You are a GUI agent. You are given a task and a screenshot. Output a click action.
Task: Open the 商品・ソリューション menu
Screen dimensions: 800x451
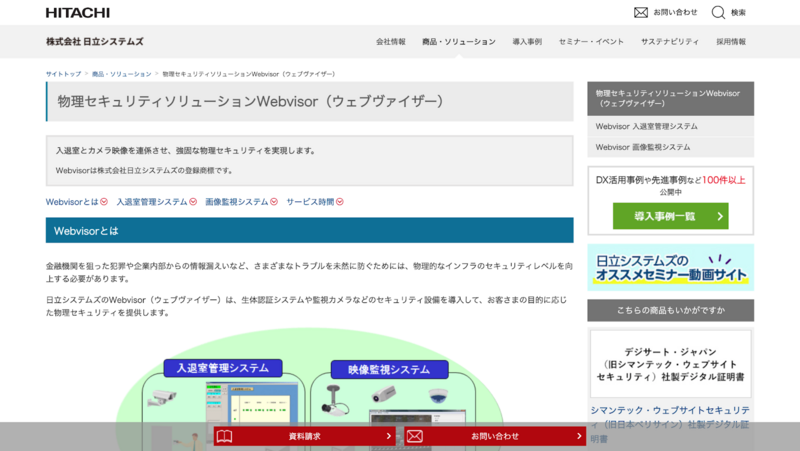point(459,42)
